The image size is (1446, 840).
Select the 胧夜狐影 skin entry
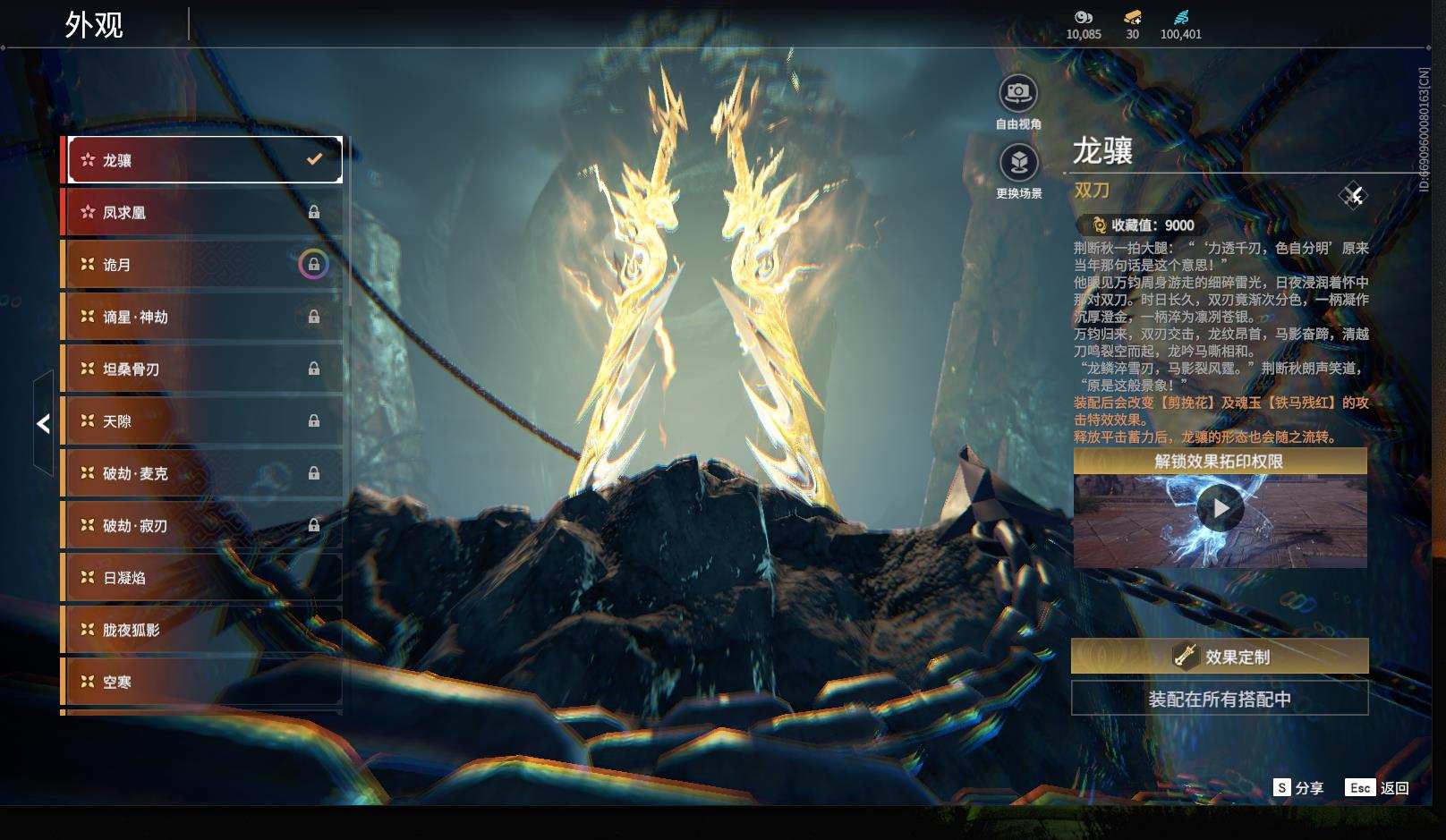click(x=203, y=630)
